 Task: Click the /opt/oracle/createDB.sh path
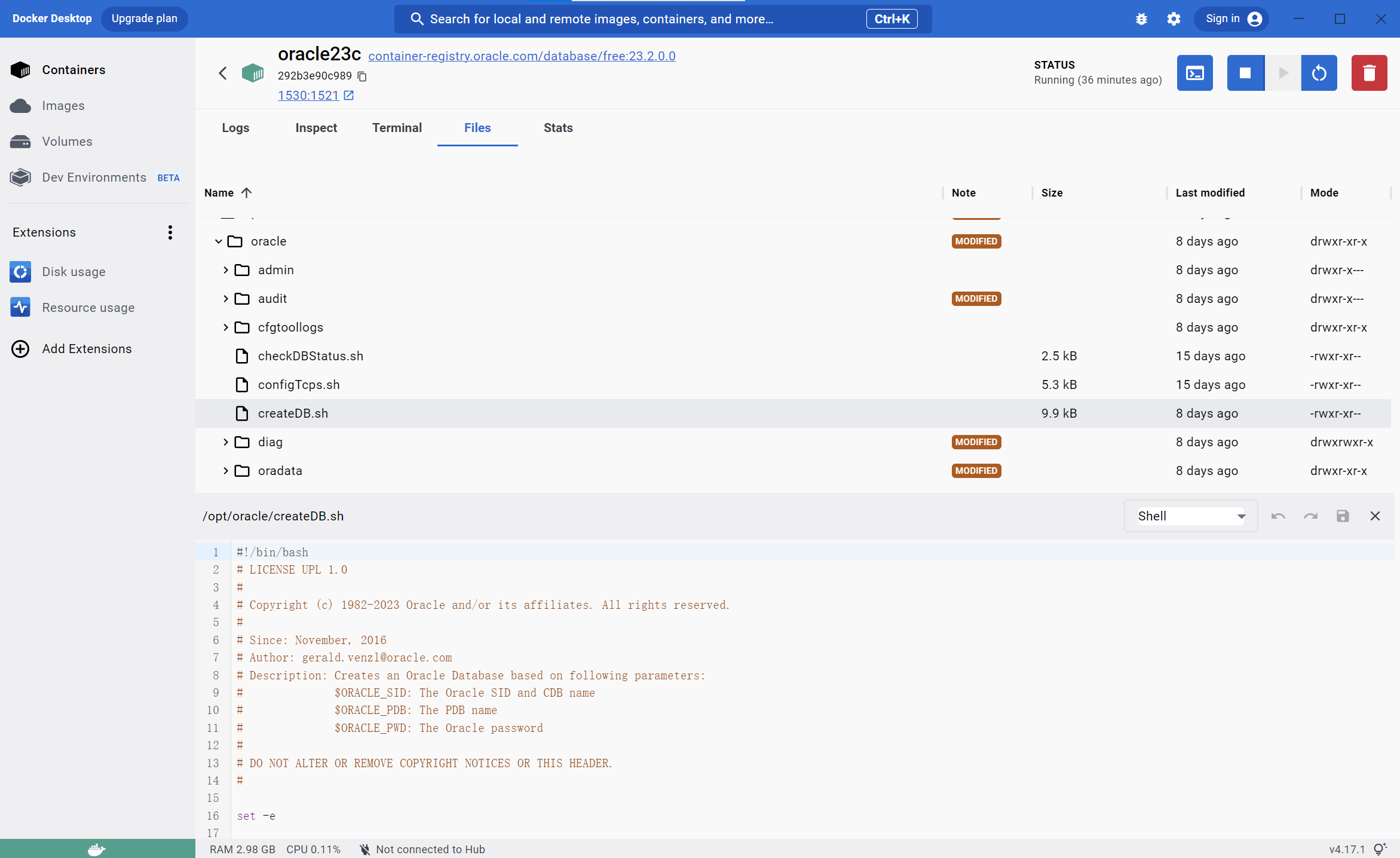click(x=273, y=516)
